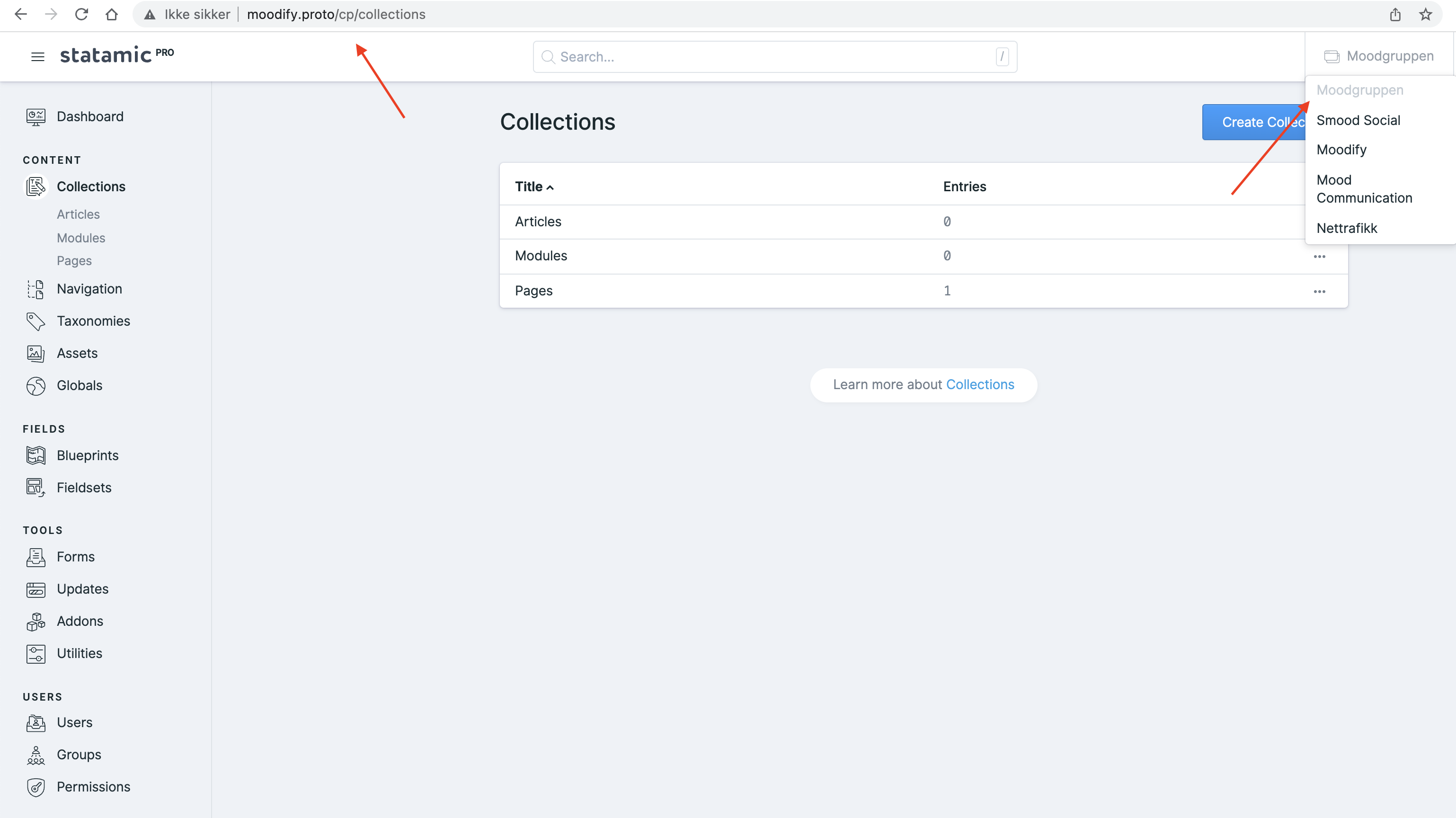The width and height of the screenshot is (1456, 818).
Task: Open Navigation via its sidebar icon
Action: tap(36, 289)
